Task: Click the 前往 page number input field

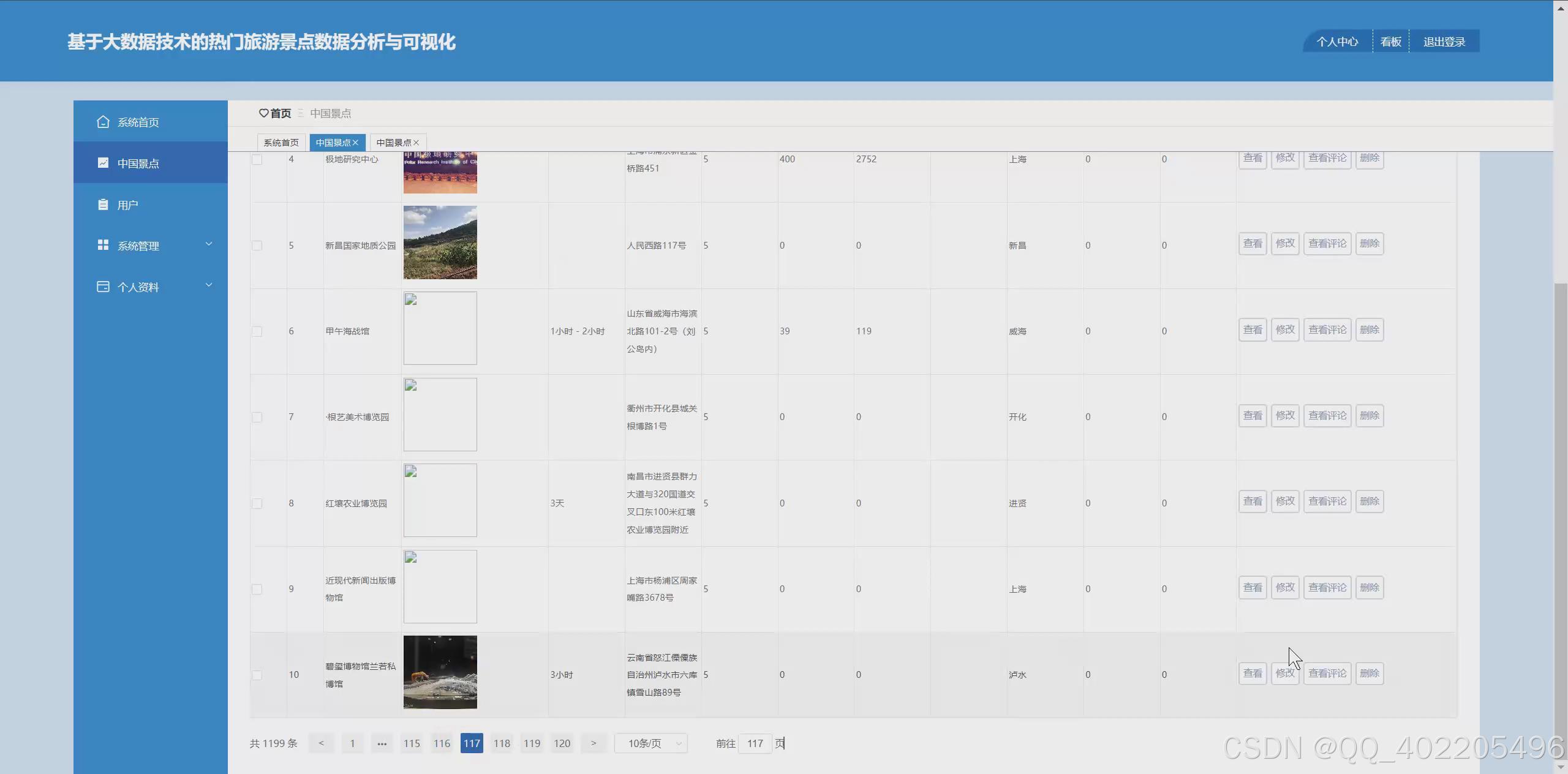Action: (x=755, y=743)
